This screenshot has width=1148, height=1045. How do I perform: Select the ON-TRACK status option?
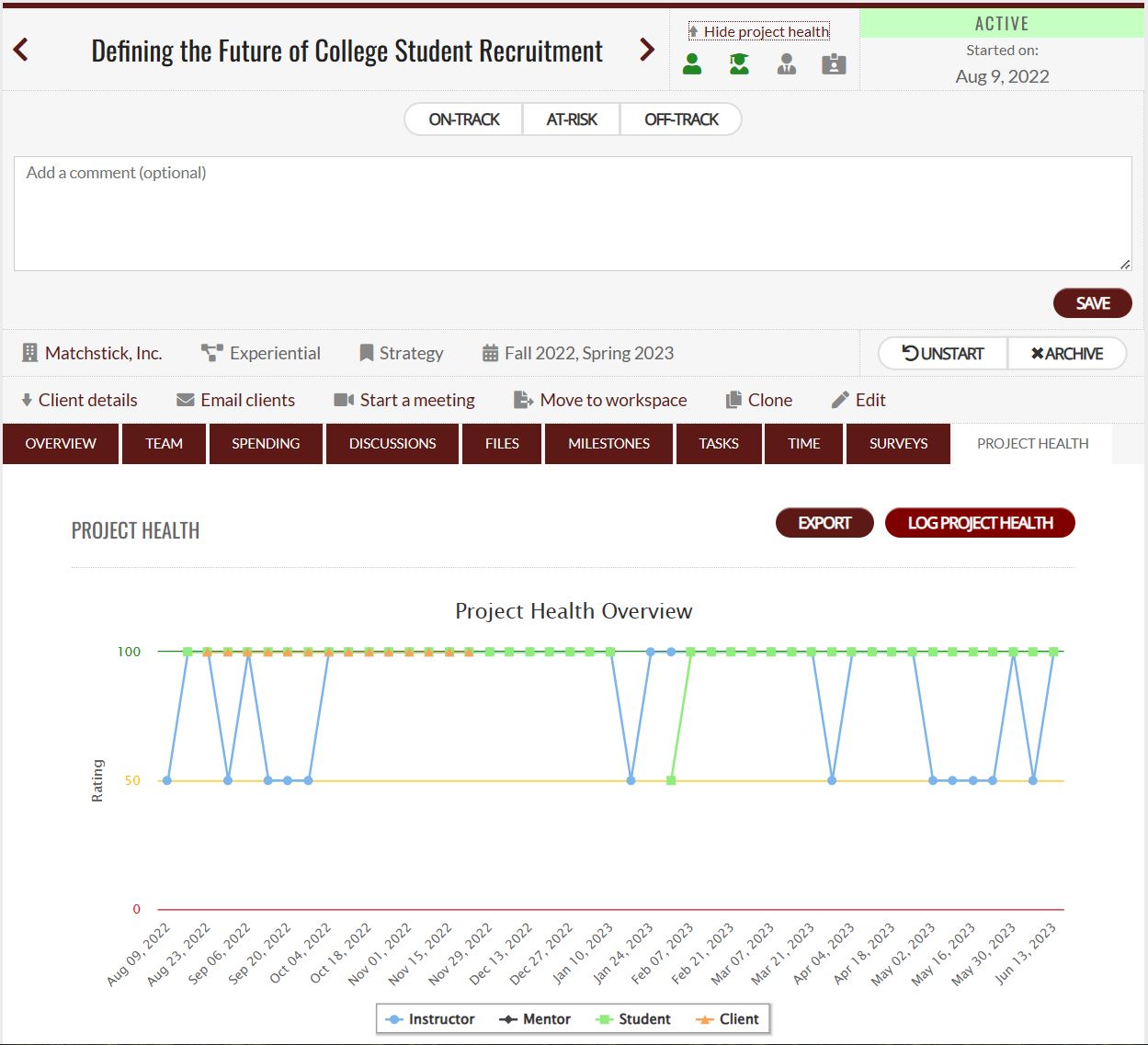point(462,119)
